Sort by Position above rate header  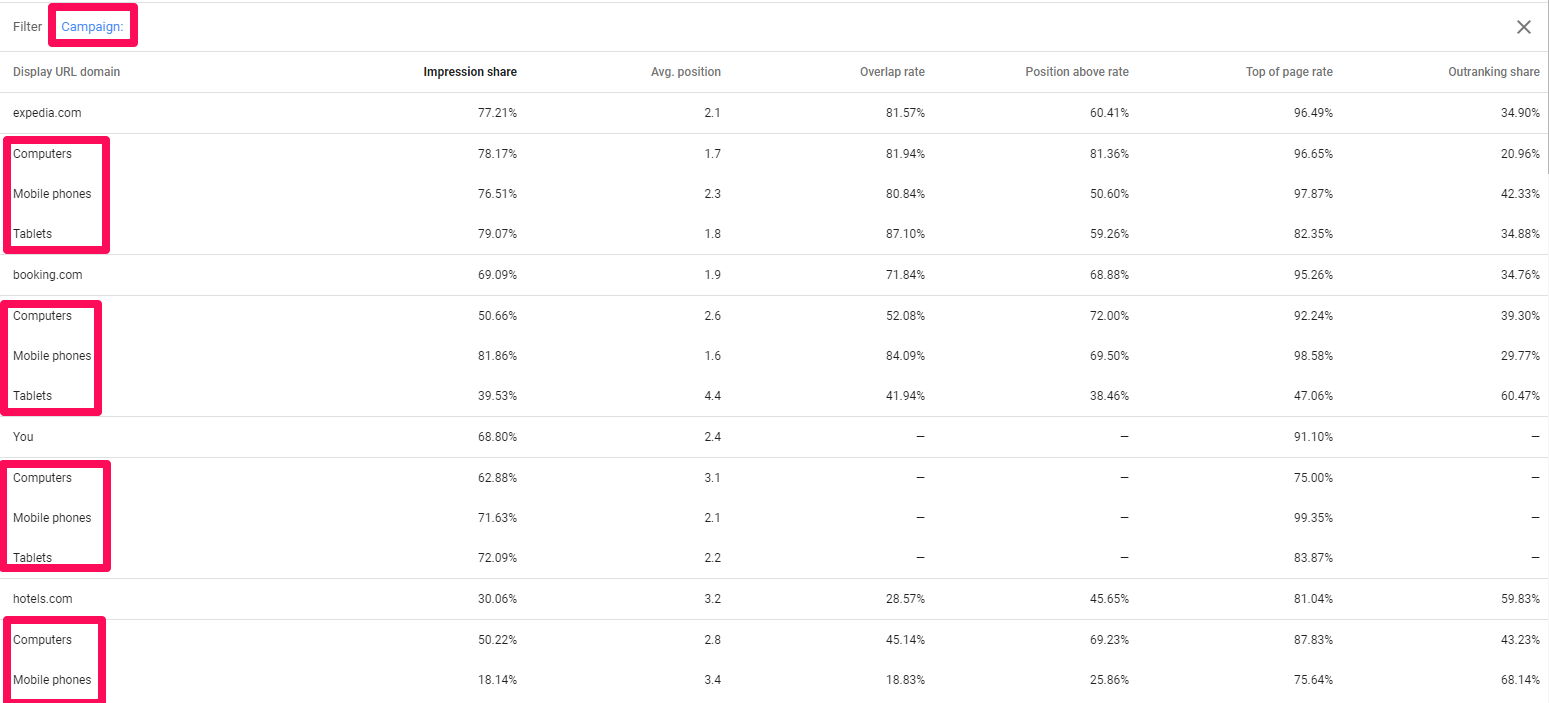(1077, 72)
